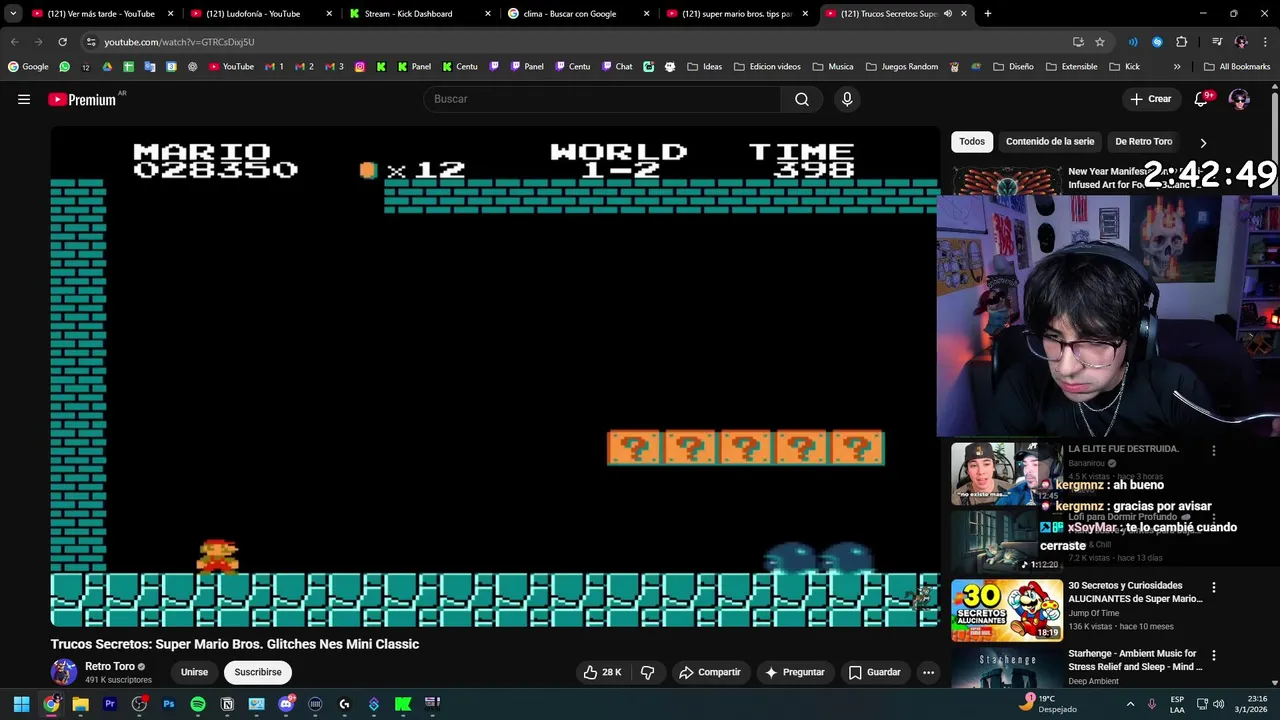1280x720 pixels.
Task: Open the Chrome extensions puzzle icon
Action: [x=1182, y=42]
